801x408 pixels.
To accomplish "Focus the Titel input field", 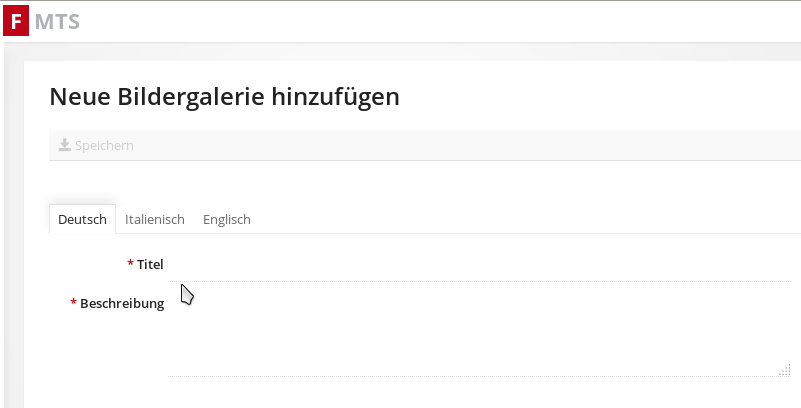I will point(480,264).
